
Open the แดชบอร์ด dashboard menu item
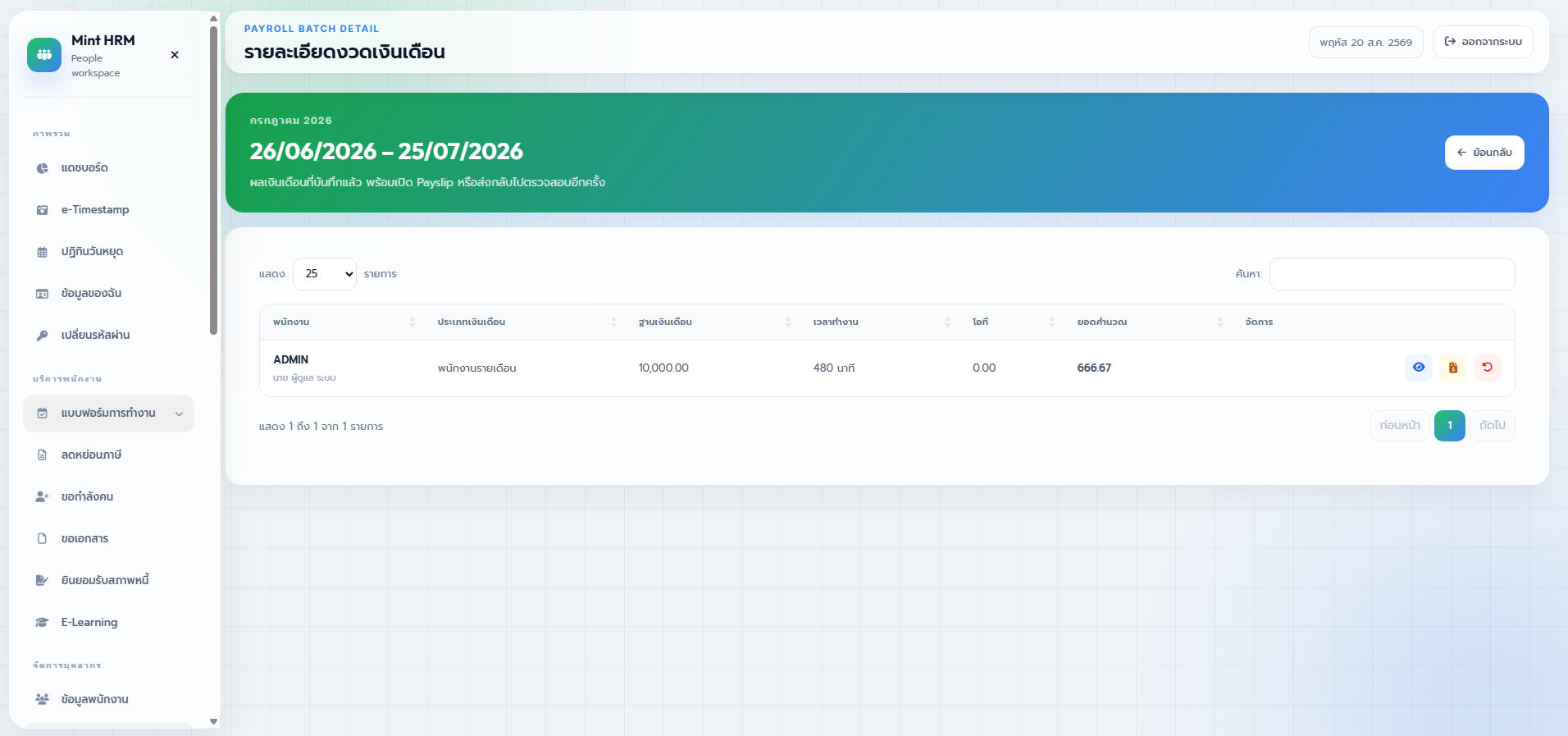click(108, 167)
